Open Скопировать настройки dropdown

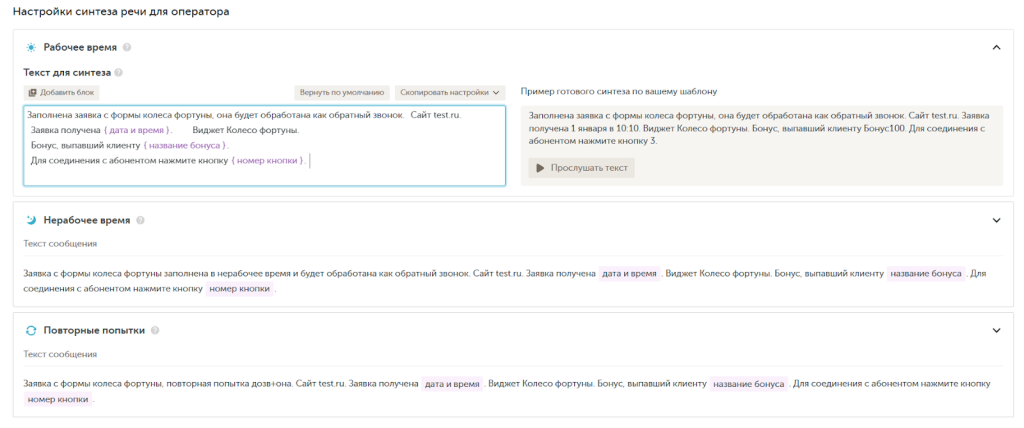point(450,92)
